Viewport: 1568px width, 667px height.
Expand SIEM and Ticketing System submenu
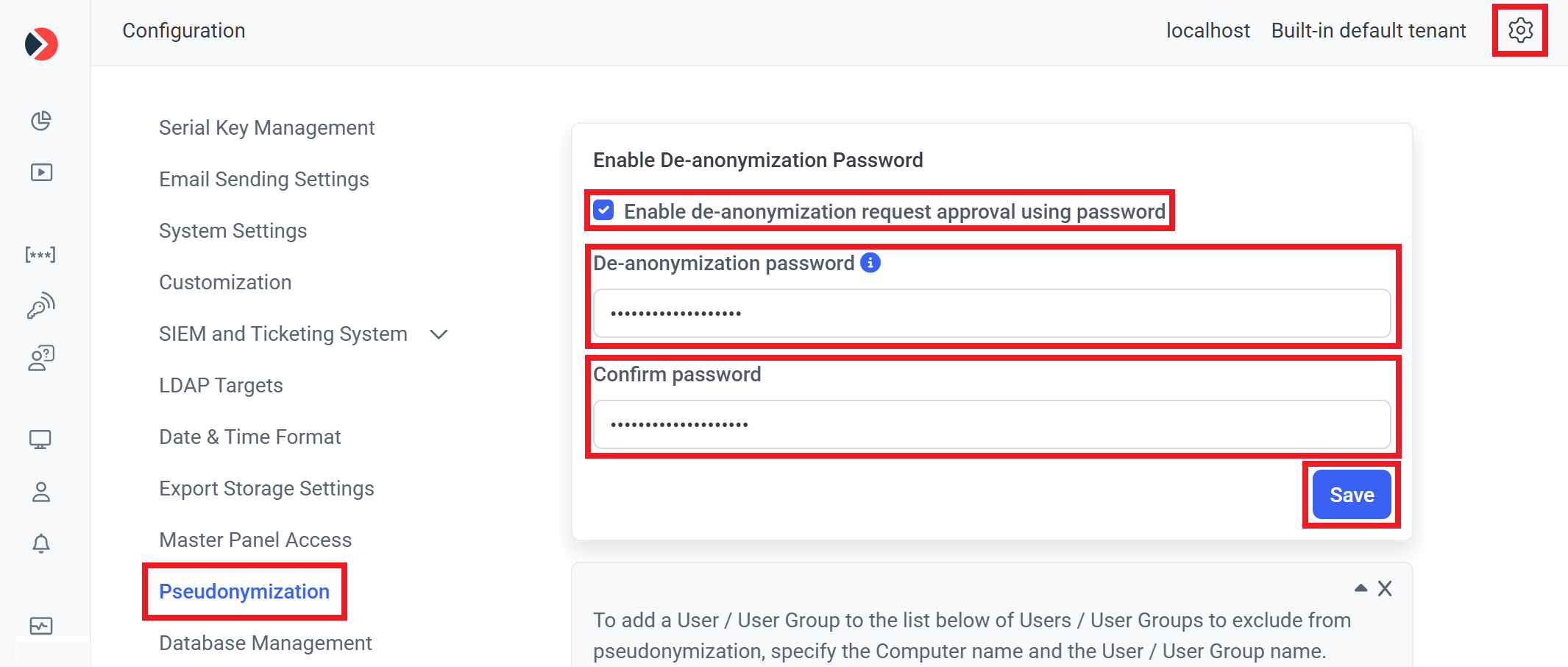coord(439,334)
